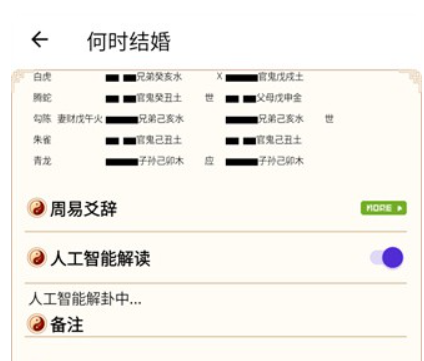Tap the yin-yang icon beside 人工智能解读
424x361 pixels.
point(36,257)
